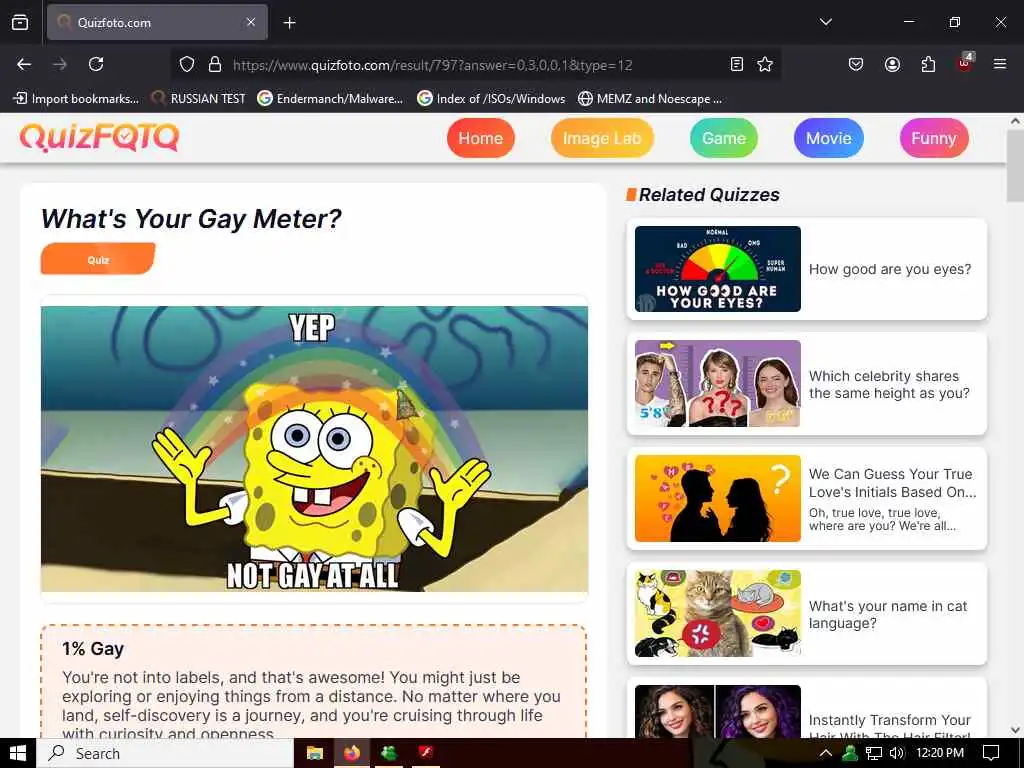The image size is (1024, 768).
Task: Open the Movie nav button
Action: coord(829,138)
